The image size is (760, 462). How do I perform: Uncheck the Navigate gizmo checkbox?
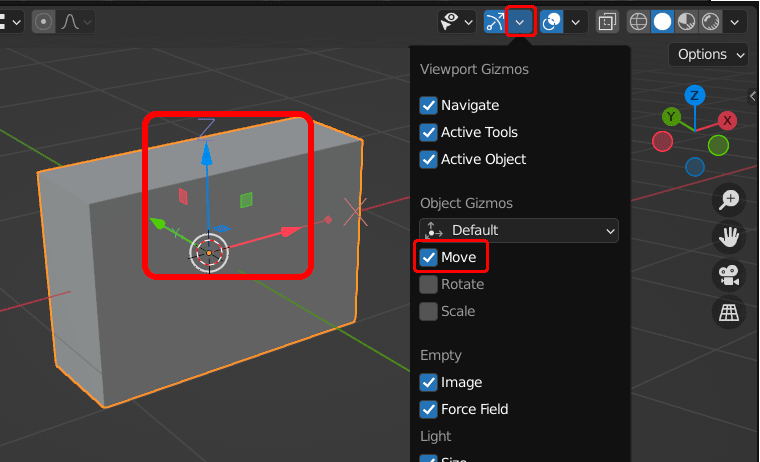(429, 105)
